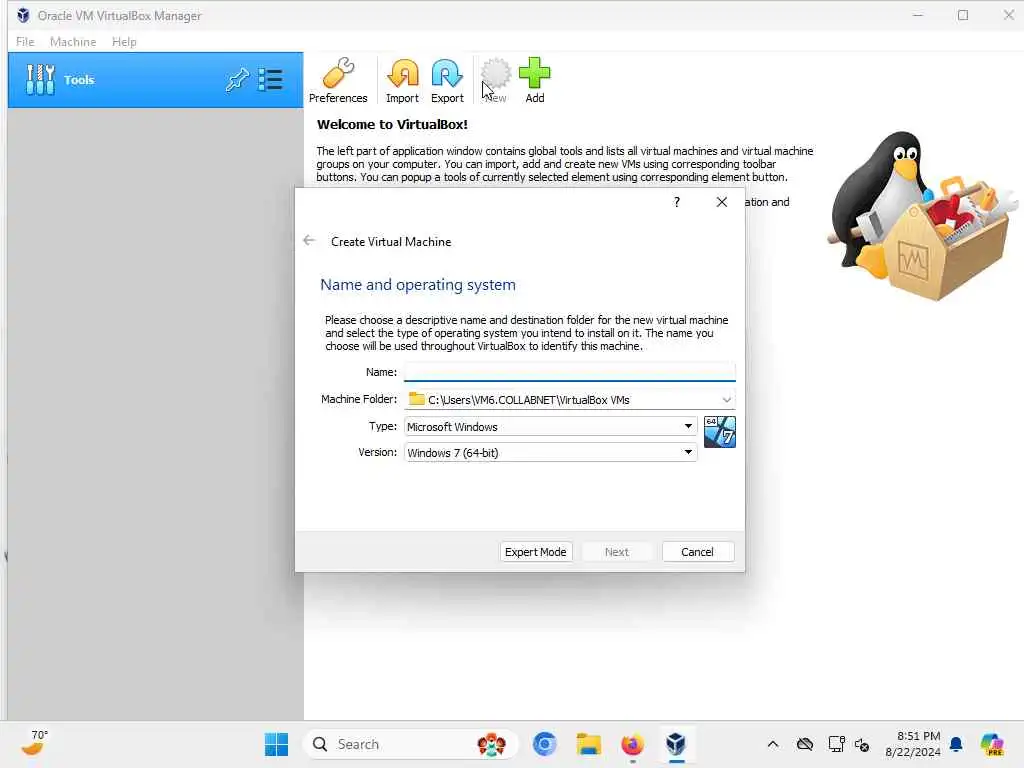
Task: Launch Firefox from the taskbar
Action: click(632, 744)
